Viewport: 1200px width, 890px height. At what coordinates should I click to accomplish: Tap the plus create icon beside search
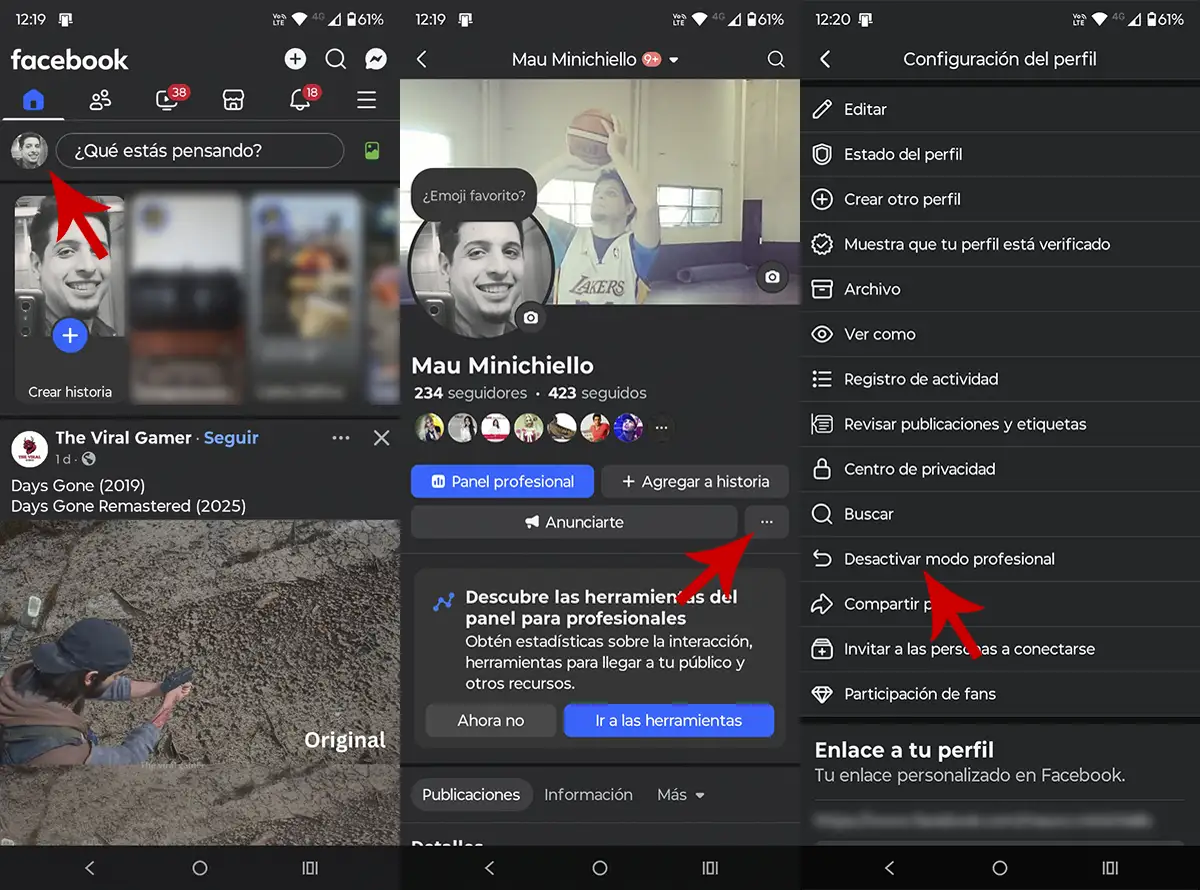(x=295, y=60)
